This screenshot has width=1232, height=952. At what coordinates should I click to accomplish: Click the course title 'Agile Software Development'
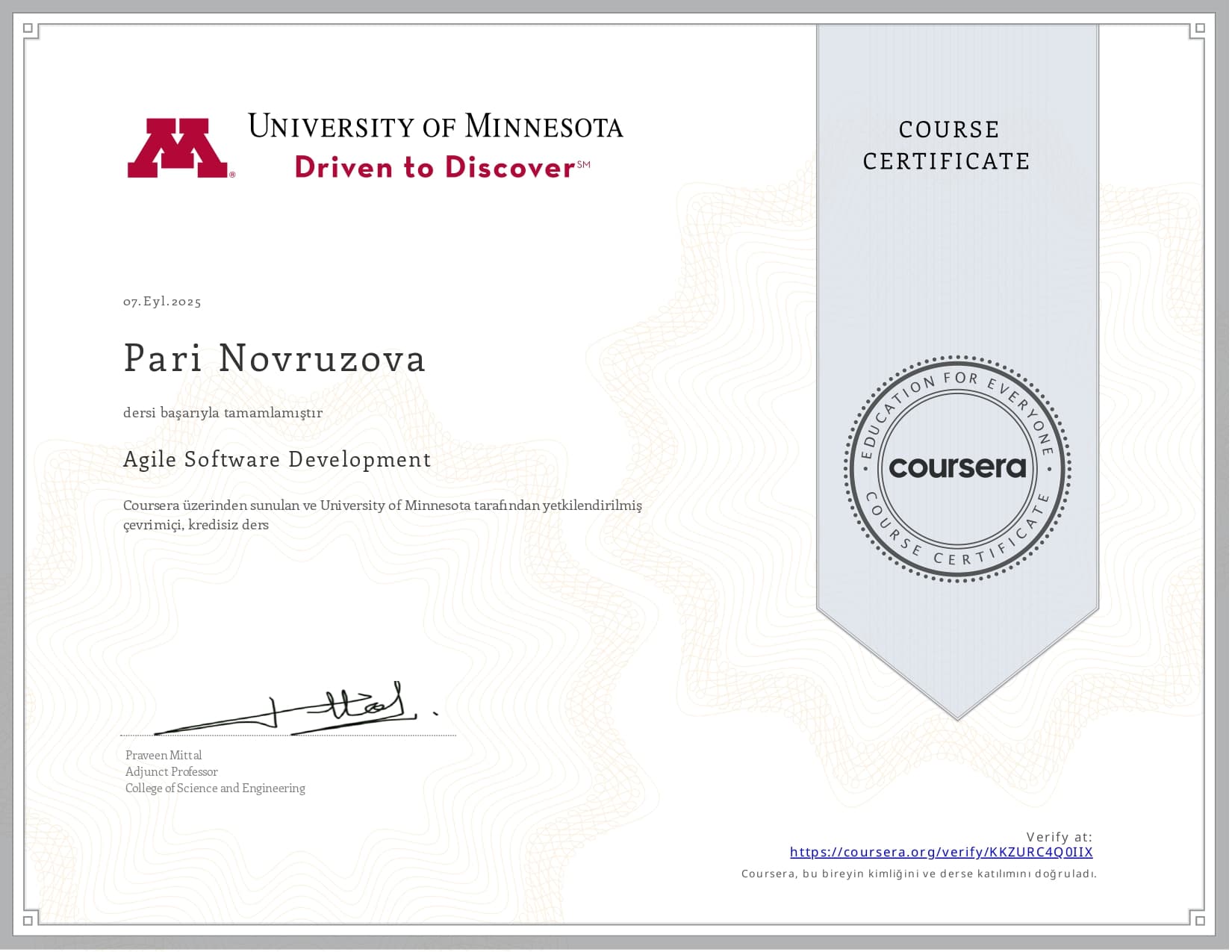click(x=277, y=459)
